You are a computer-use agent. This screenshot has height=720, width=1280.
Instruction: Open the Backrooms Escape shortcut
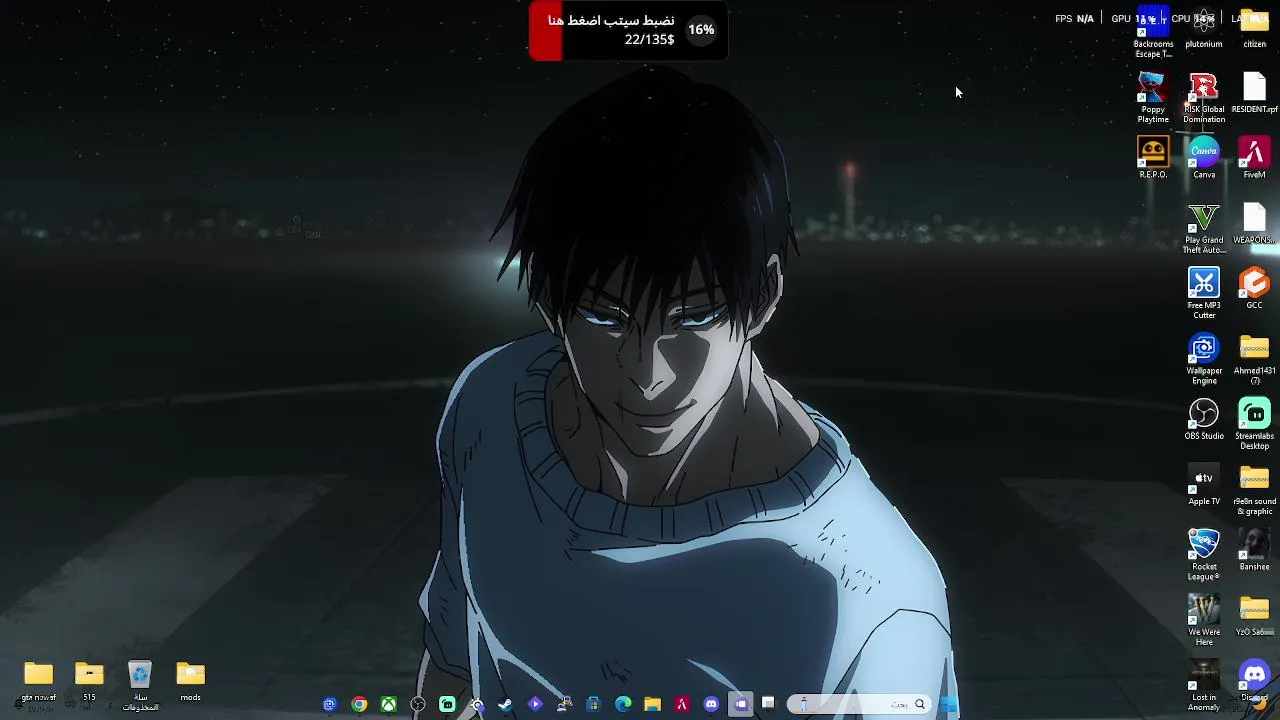coord(1153,32)
